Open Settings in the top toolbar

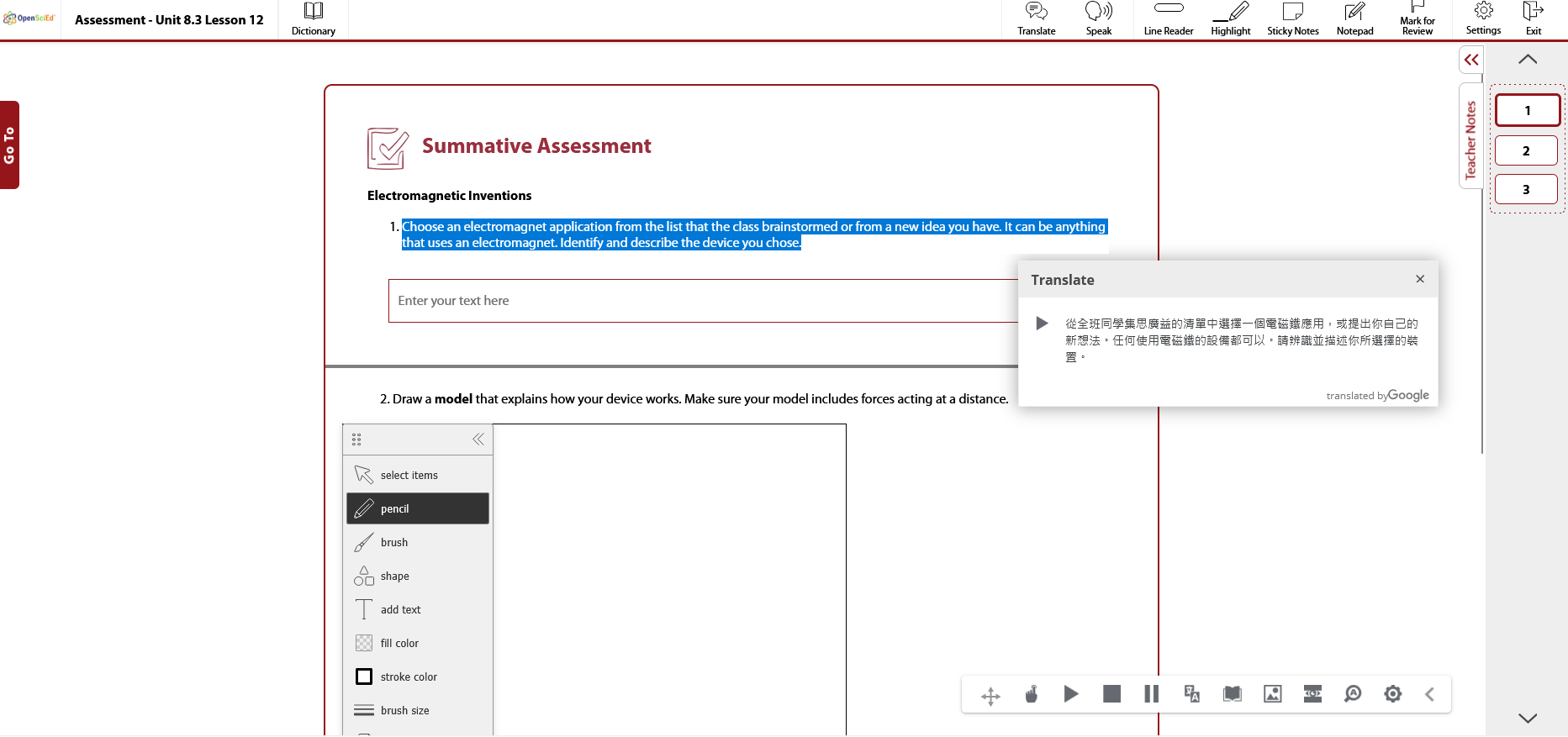[x=1482, y=19]
